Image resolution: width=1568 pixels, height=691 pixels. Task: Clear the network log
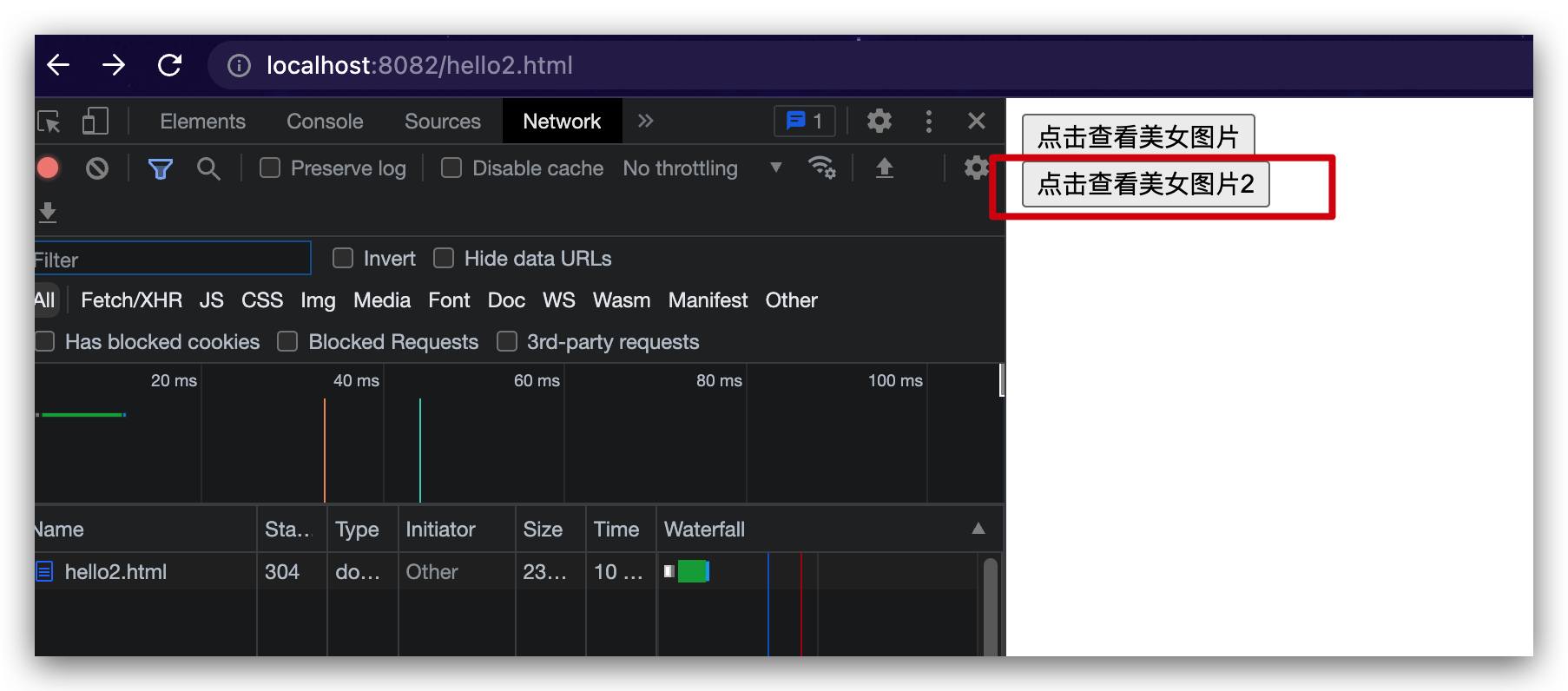pyautogui.click(x=97, y=168)
